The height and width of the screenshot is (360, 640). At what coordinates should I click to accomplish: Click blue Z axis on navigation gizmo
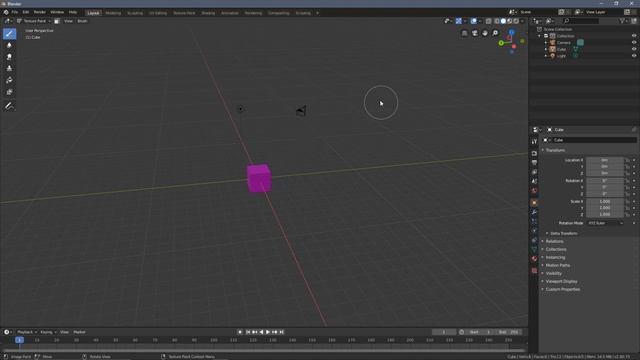point(511,32)
